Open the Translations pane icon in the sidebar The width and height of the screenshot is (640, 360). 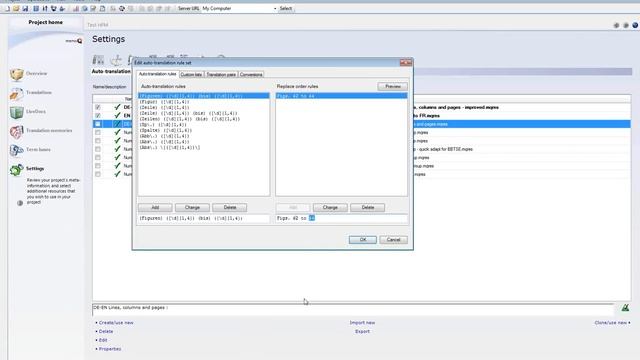[17, 93]
